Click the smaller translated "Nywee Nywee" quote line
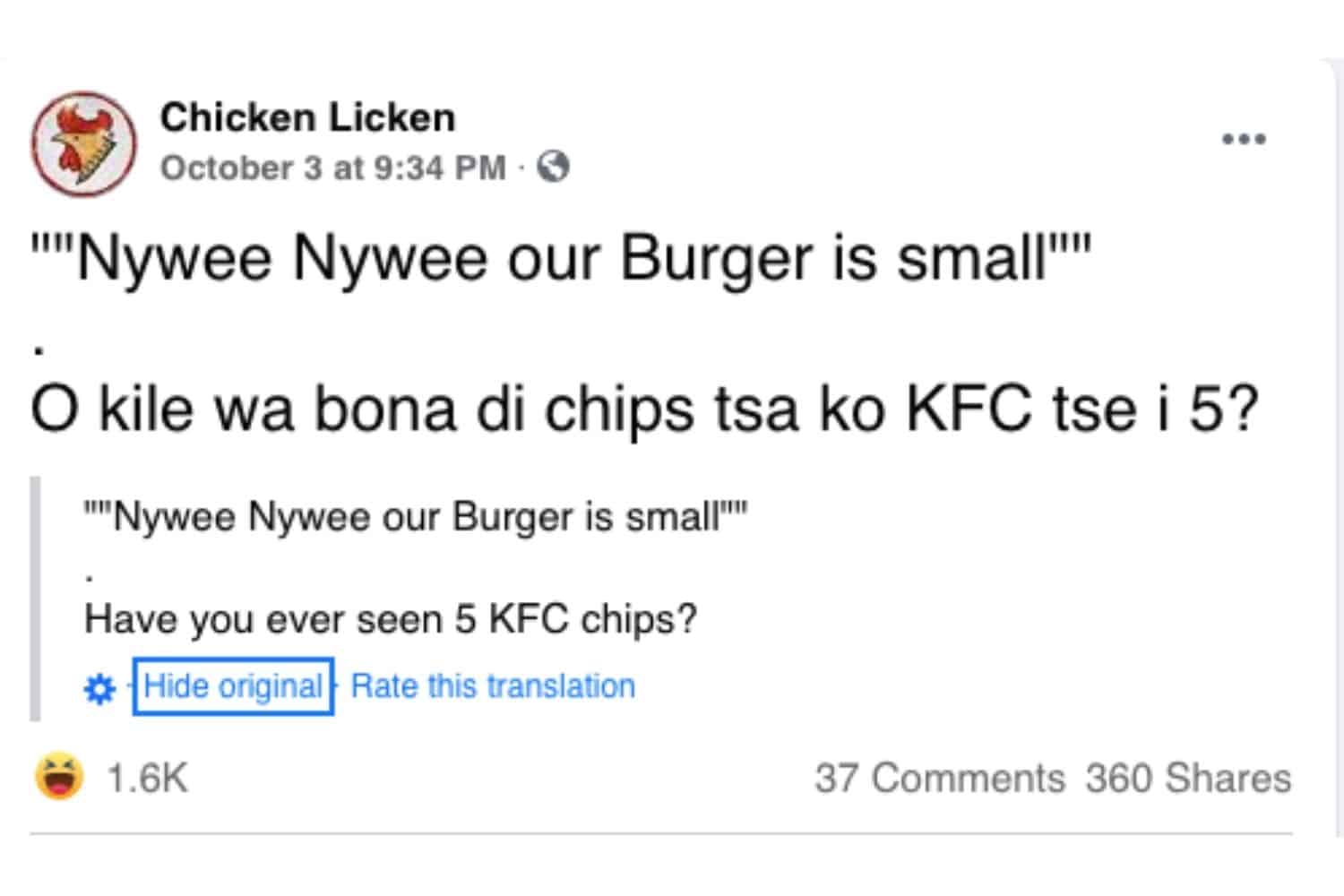Viewport: 1344px width, 896px height. click(415, 517)
